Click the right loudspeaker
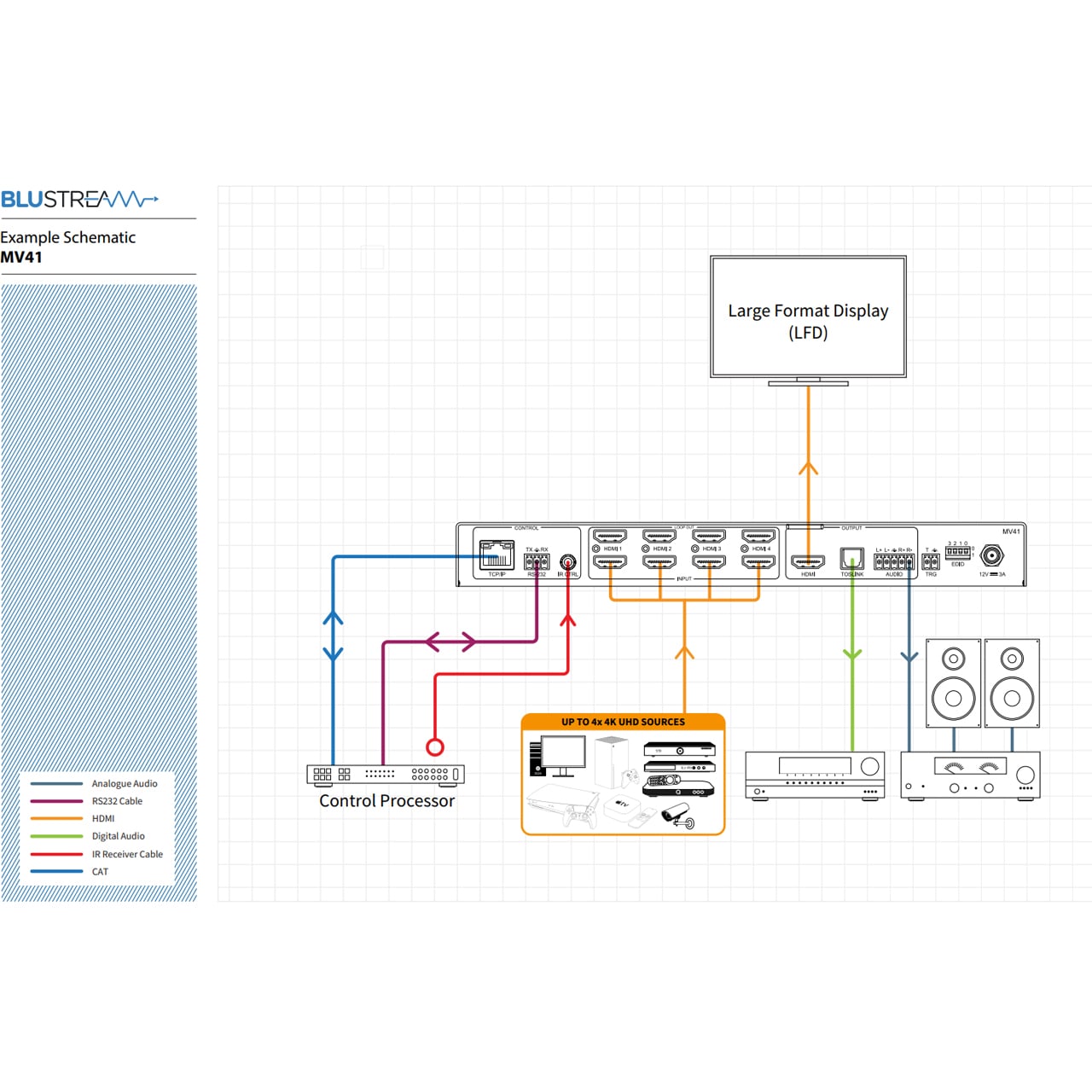Image resolution: width=1092 pixels, height=1092 pixels. tap(1012, 682)
